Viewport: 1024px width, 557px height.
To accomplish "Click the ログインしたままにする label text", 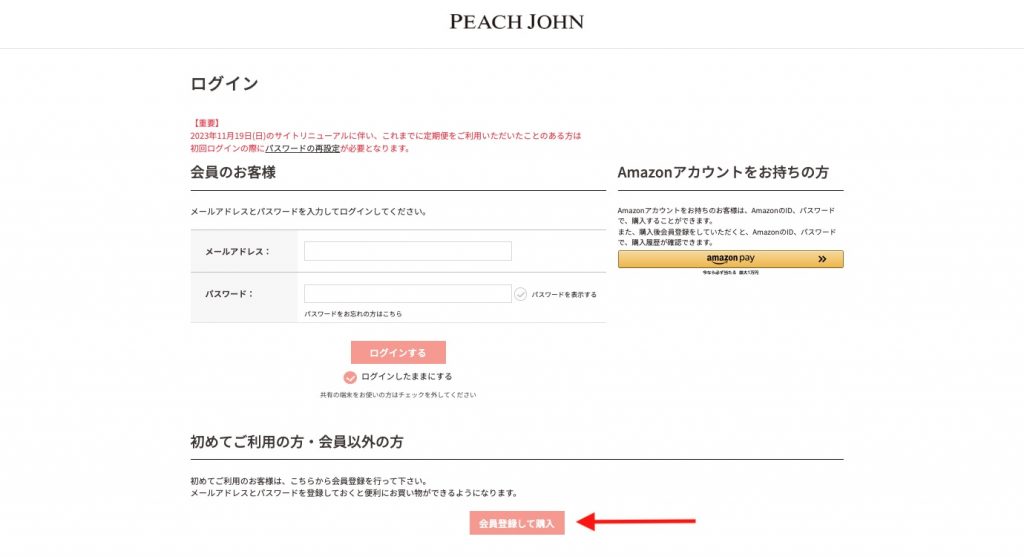I will coord(407,377).
